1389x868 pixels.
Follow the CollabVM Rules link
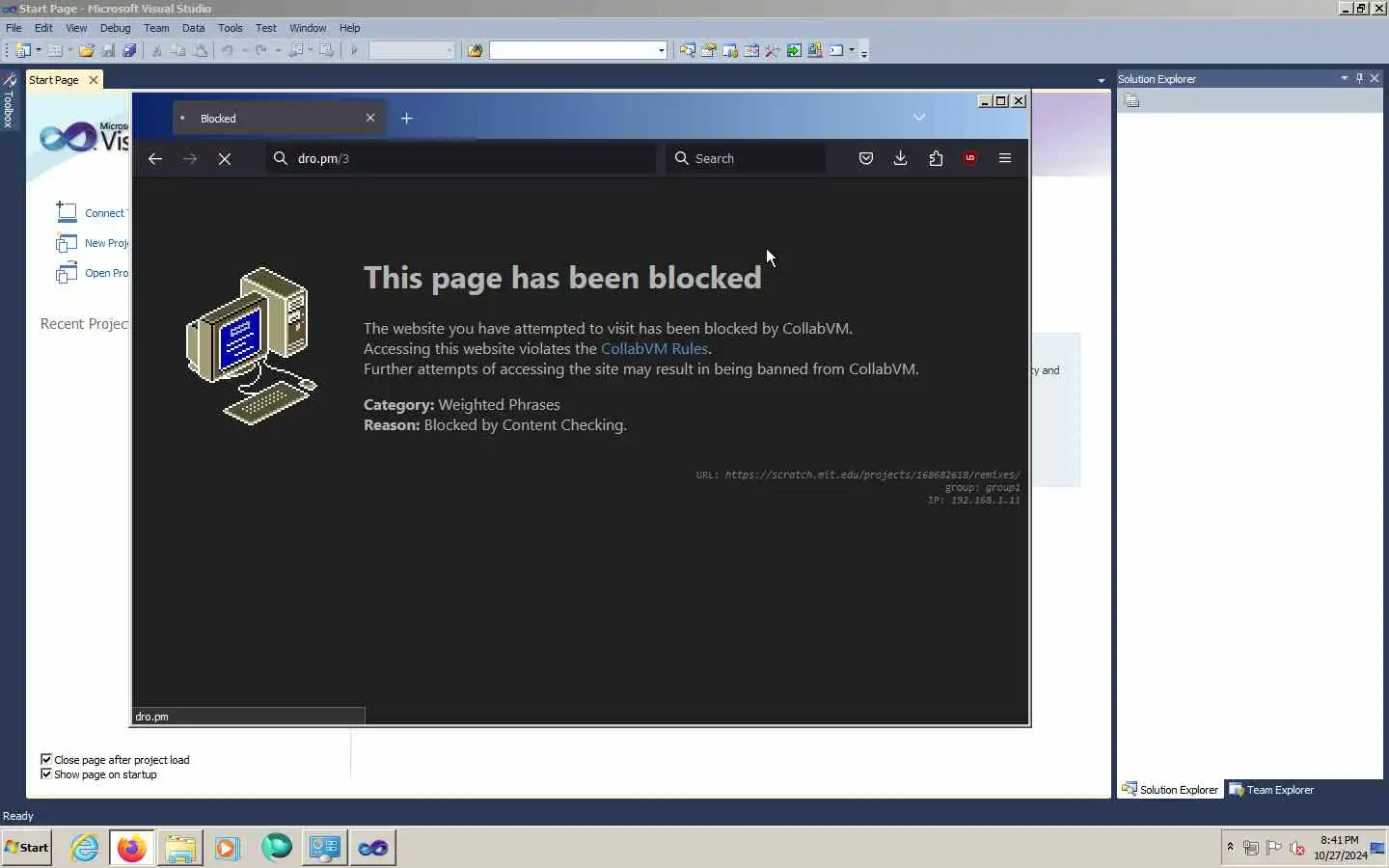[654, 348]
